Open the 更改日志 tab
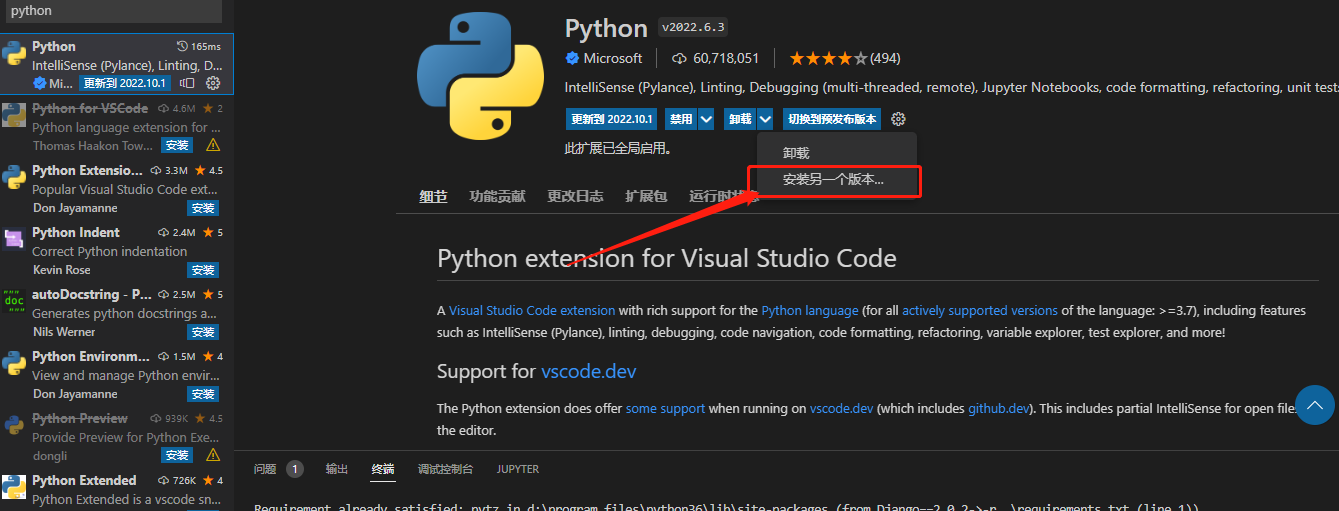Image resolution: width=1339 pixels, height=511 pixels. (x=575, y=196)
